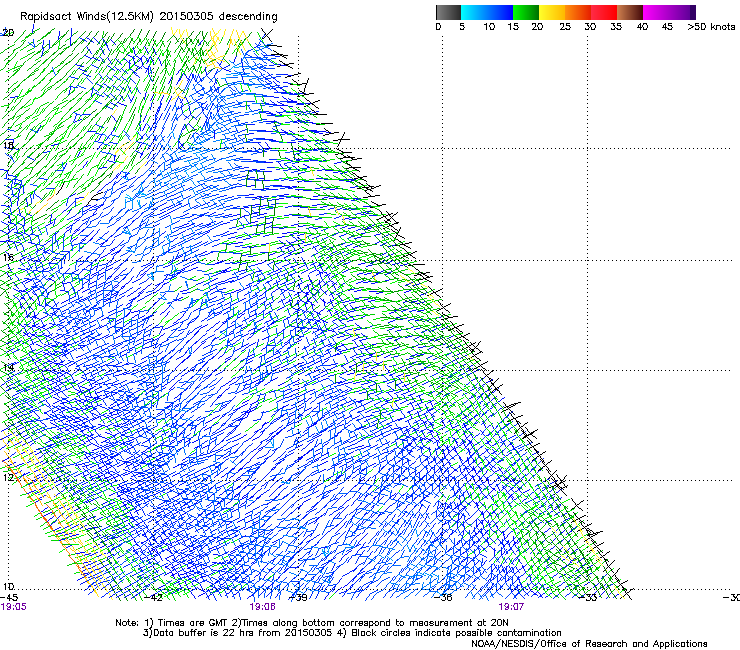Click the green 15-20 knots legend segment
Screen dimensions: 740x650
526,12
